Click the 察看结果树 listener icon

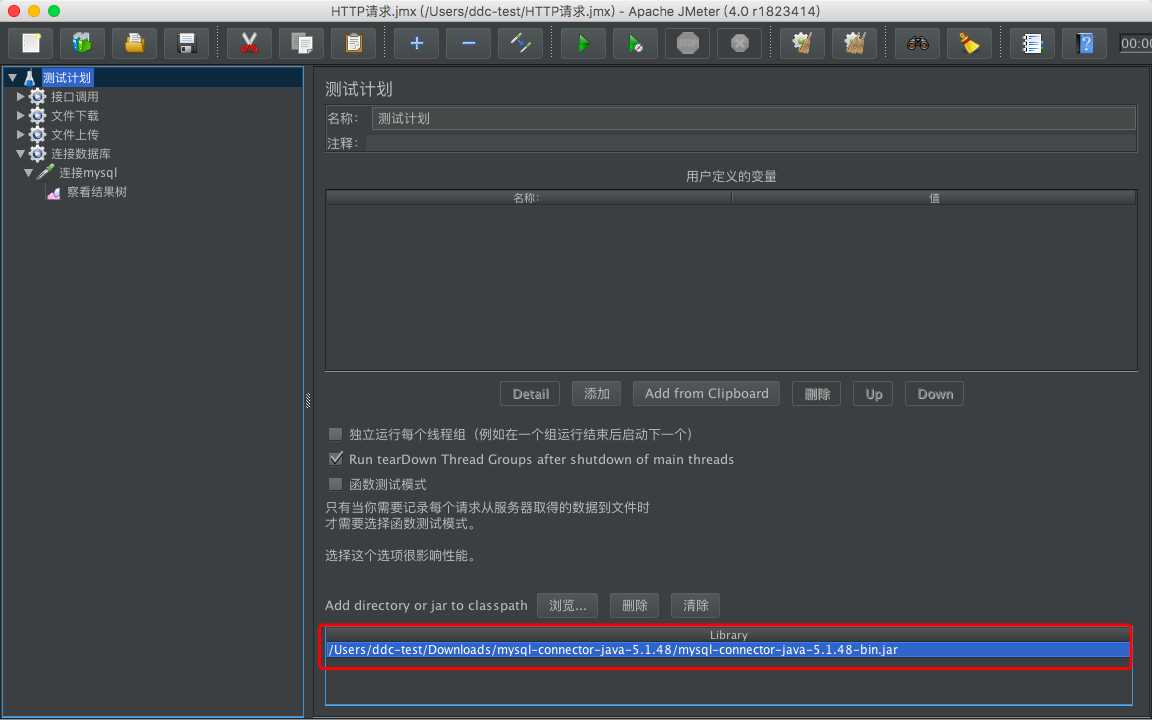tap(53, 192)
